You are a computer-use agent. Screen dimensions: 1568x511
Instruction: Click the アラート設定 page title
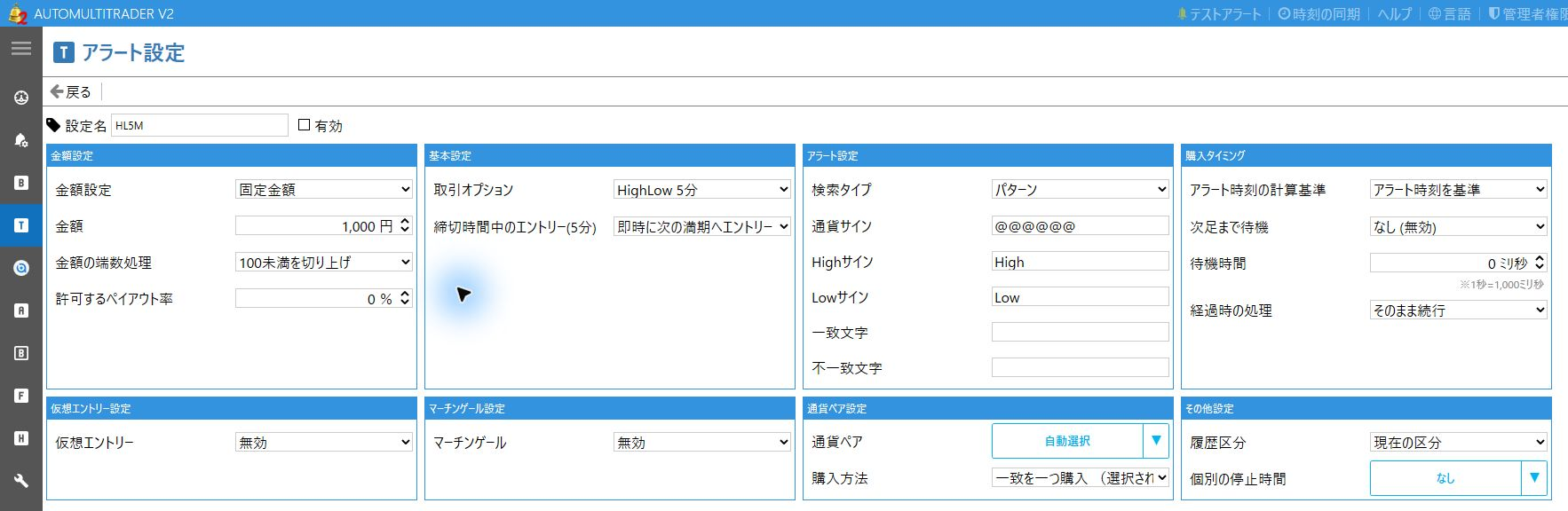133,52
